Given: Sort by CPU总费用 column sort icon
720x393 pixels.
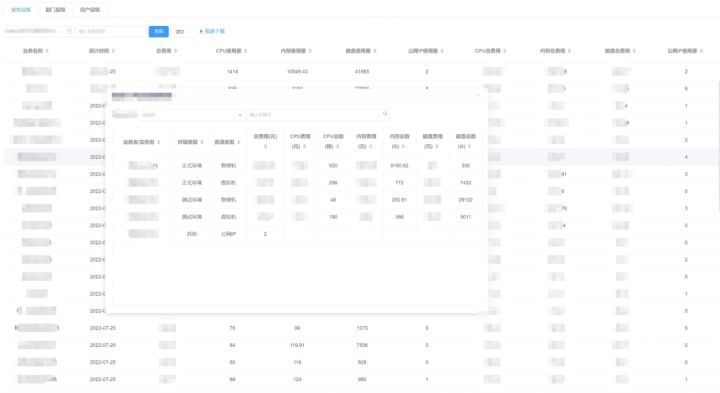Looking at the screenshot, I should (x=505, y=51).
